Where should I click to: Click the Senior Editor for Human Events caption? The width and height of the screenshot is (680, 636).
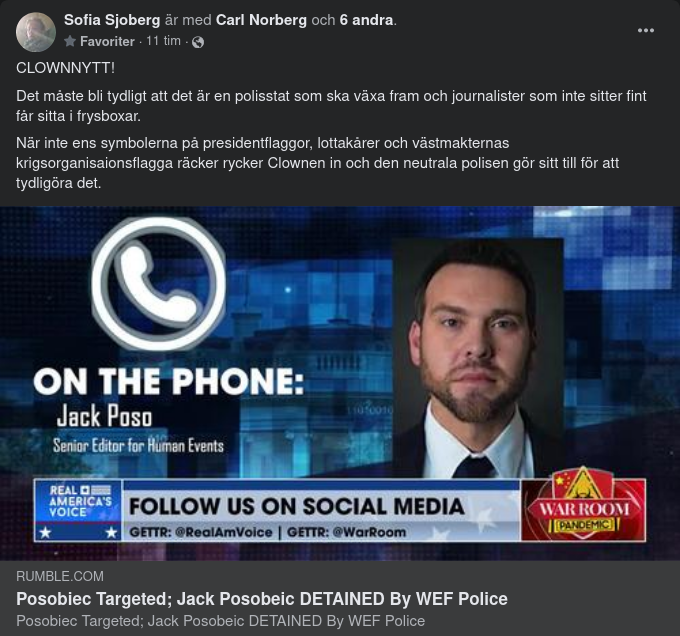[138, 446]
